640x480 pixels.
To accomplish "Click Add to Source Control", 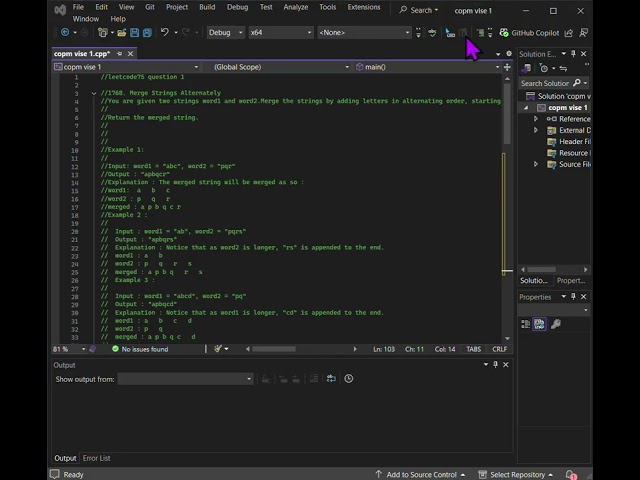I will [x=420, y=474].
